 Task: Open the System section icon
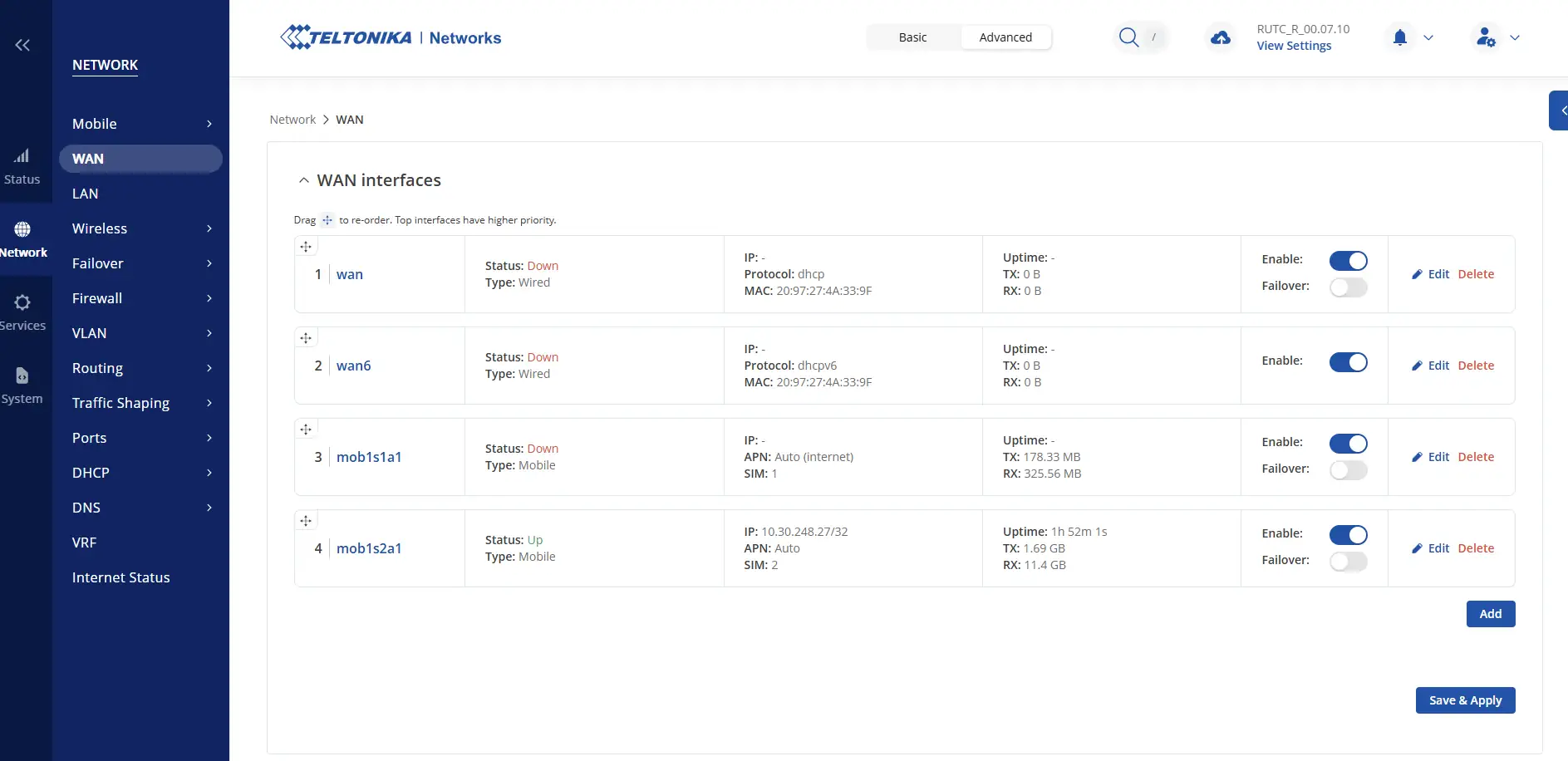22,376
